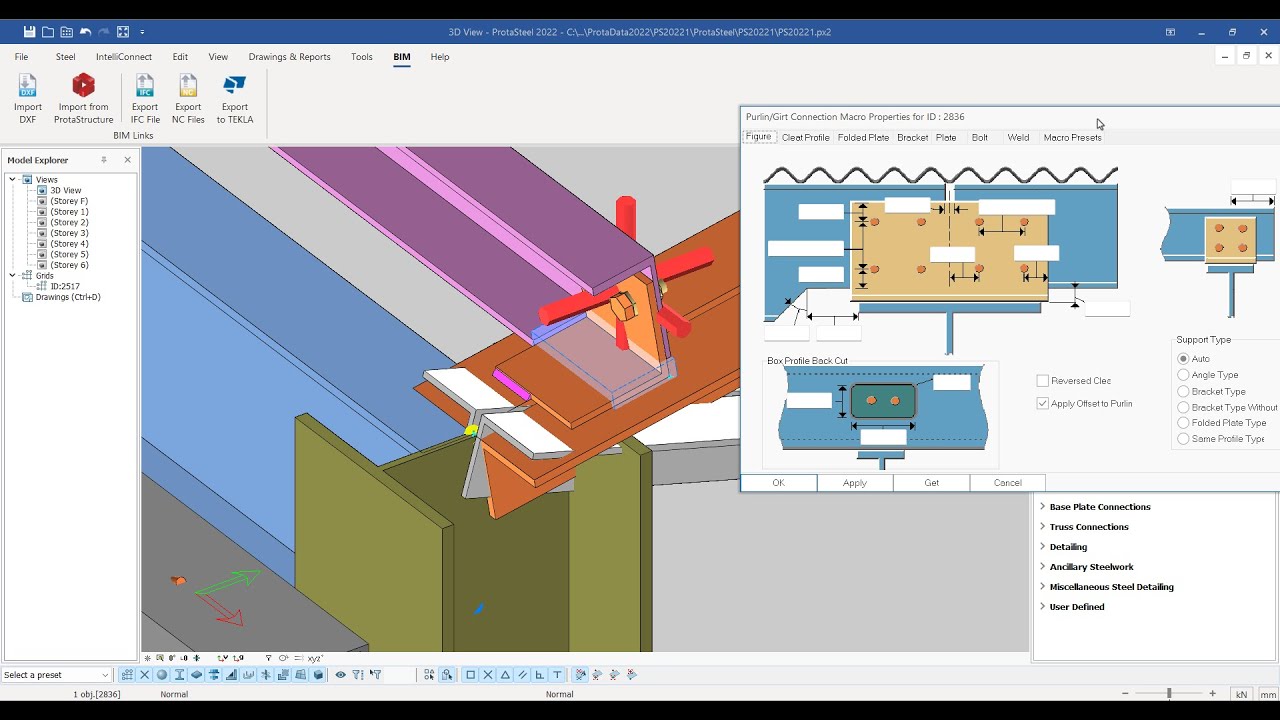This screenshot has height=720, width=1280.
Task: Click the Get button
Action: tap(931, 483)
